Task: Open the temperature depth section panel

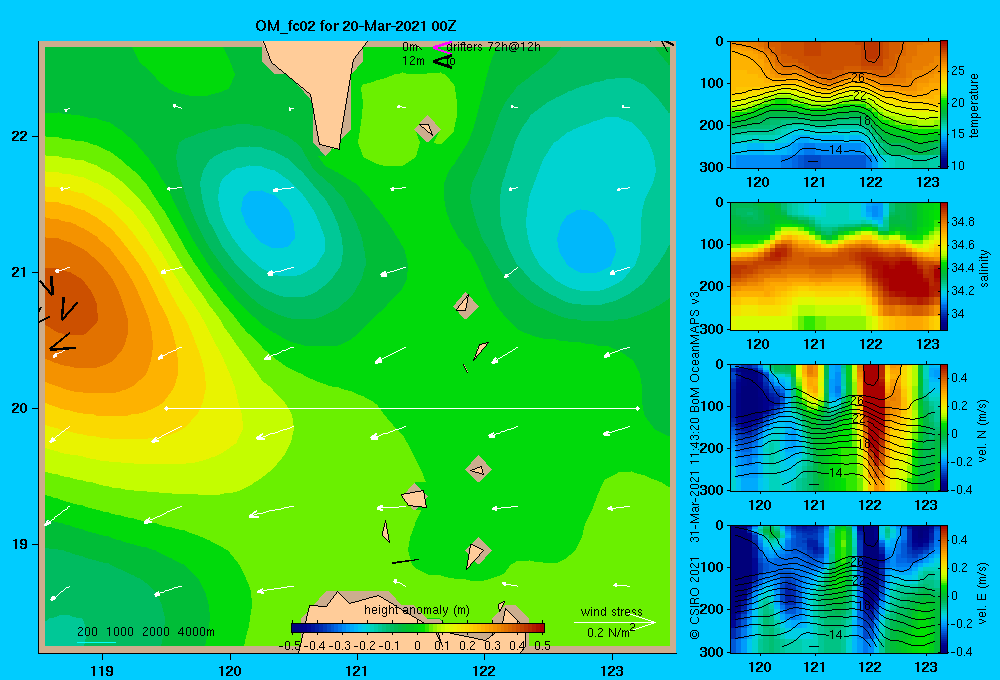Action: [835, 104]
